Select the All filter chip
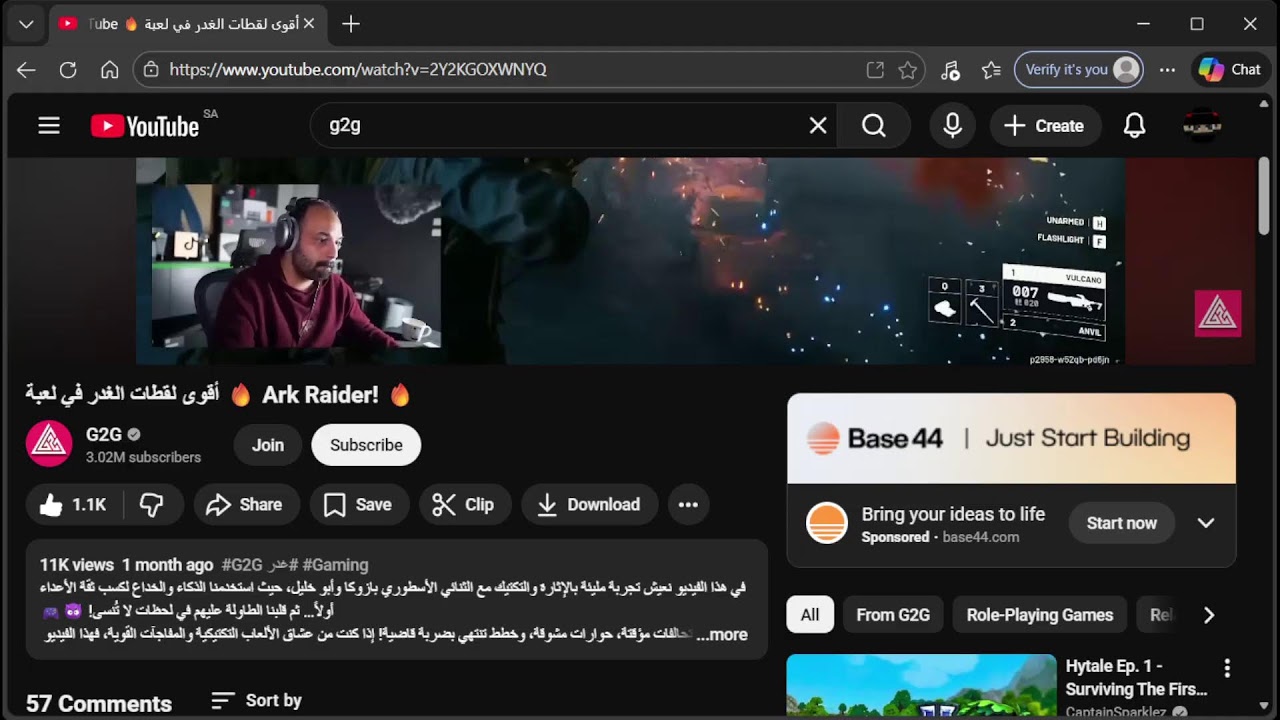 [810, 615]
